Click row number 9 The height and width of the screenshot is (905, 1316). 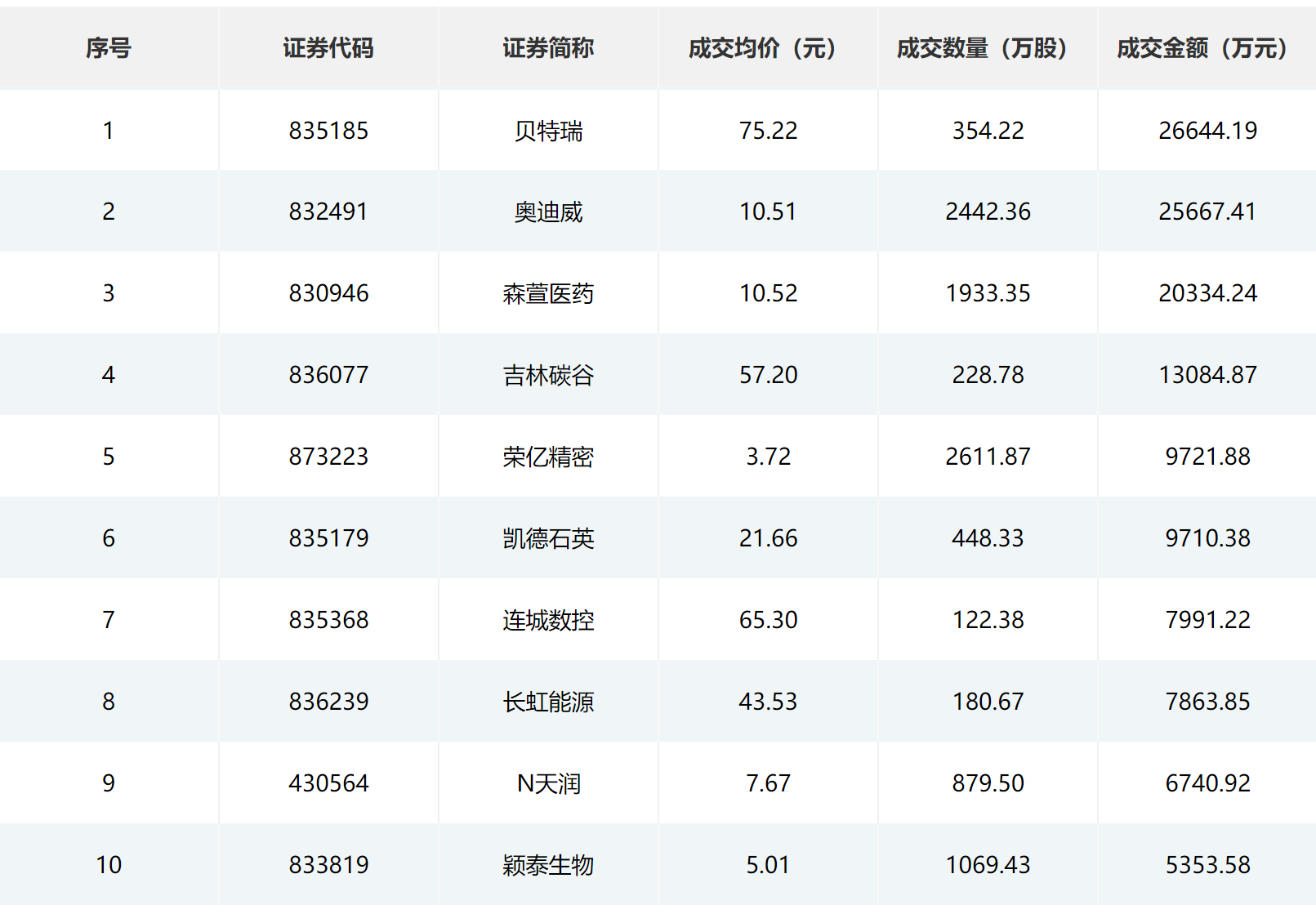click(109, 783)
